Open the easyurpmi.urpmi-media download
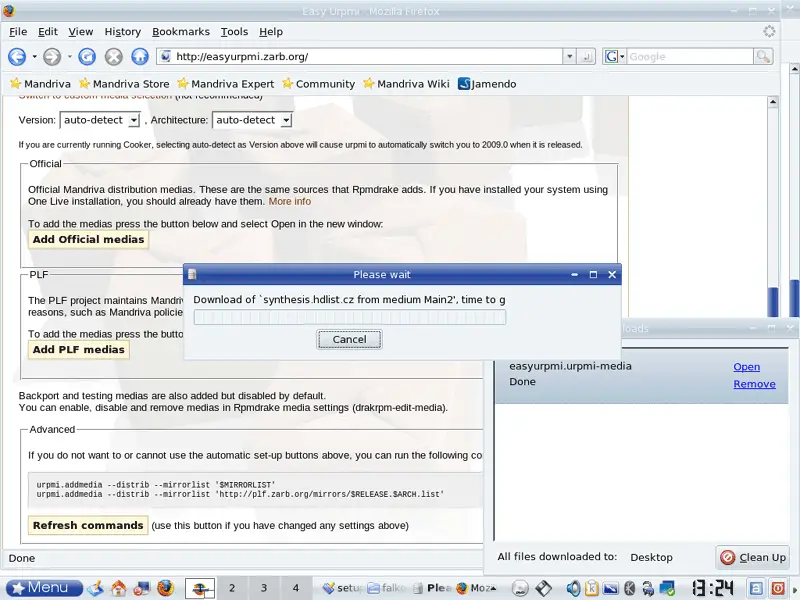The image size is (800, 600). click(746, 367)
